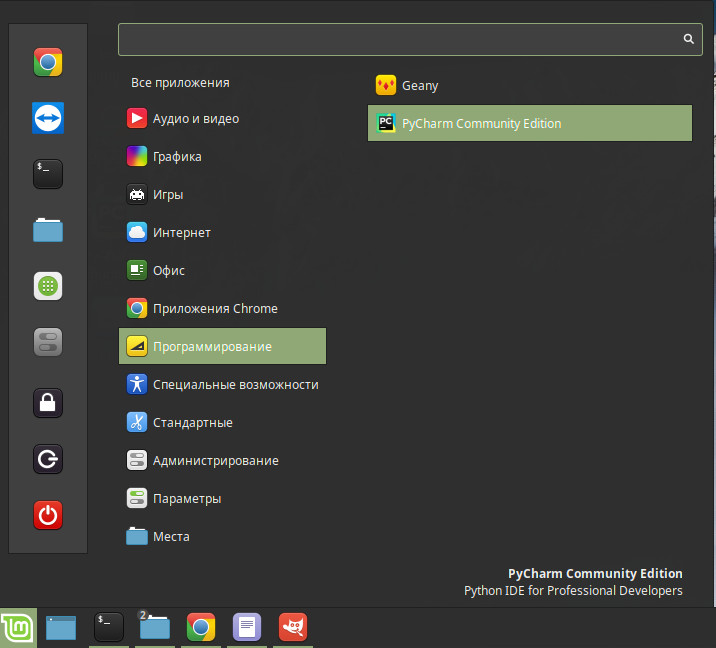Viewport: 716px width, 648px height.
Task: Open Terminal from the favorites sidebar
Action: coord(48,174)
